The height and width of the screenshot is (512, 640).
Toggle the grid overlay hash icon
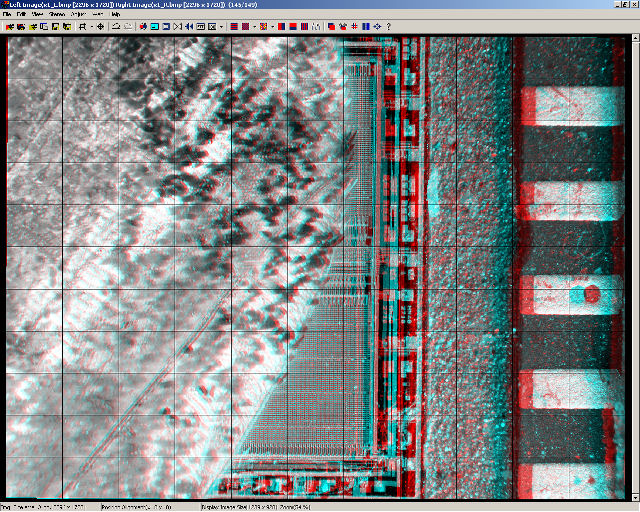[x=354, y=27]
